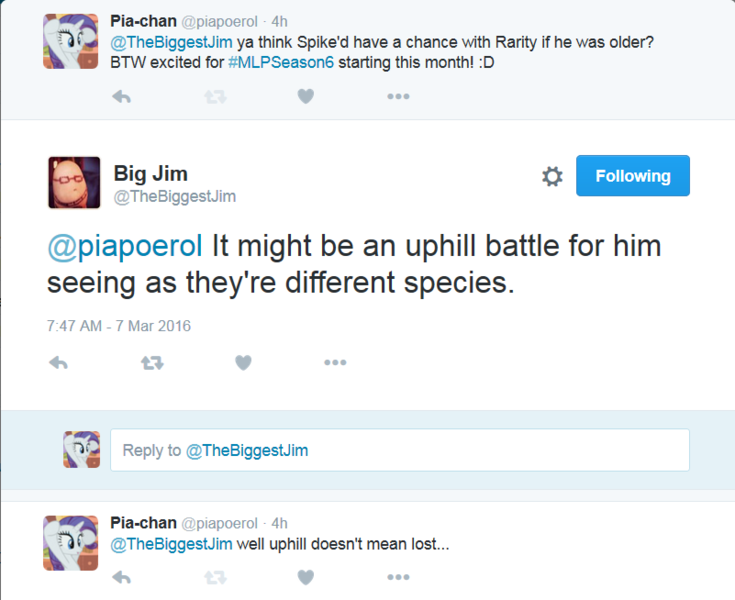Open the @piapoerol mention in Big Jim's tweet
The image size is (735, 600).
click(x=125, y=245)
